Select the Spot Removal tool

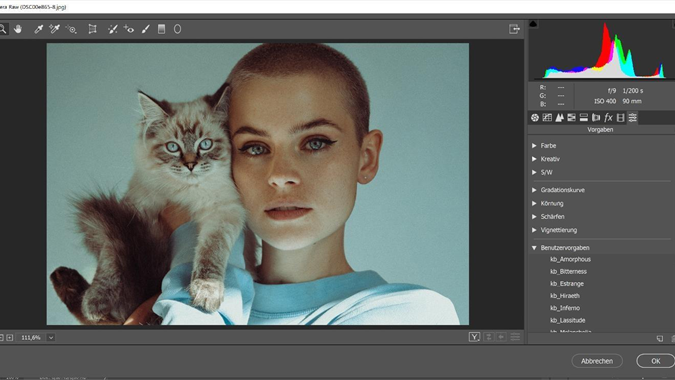pos(112,29)
